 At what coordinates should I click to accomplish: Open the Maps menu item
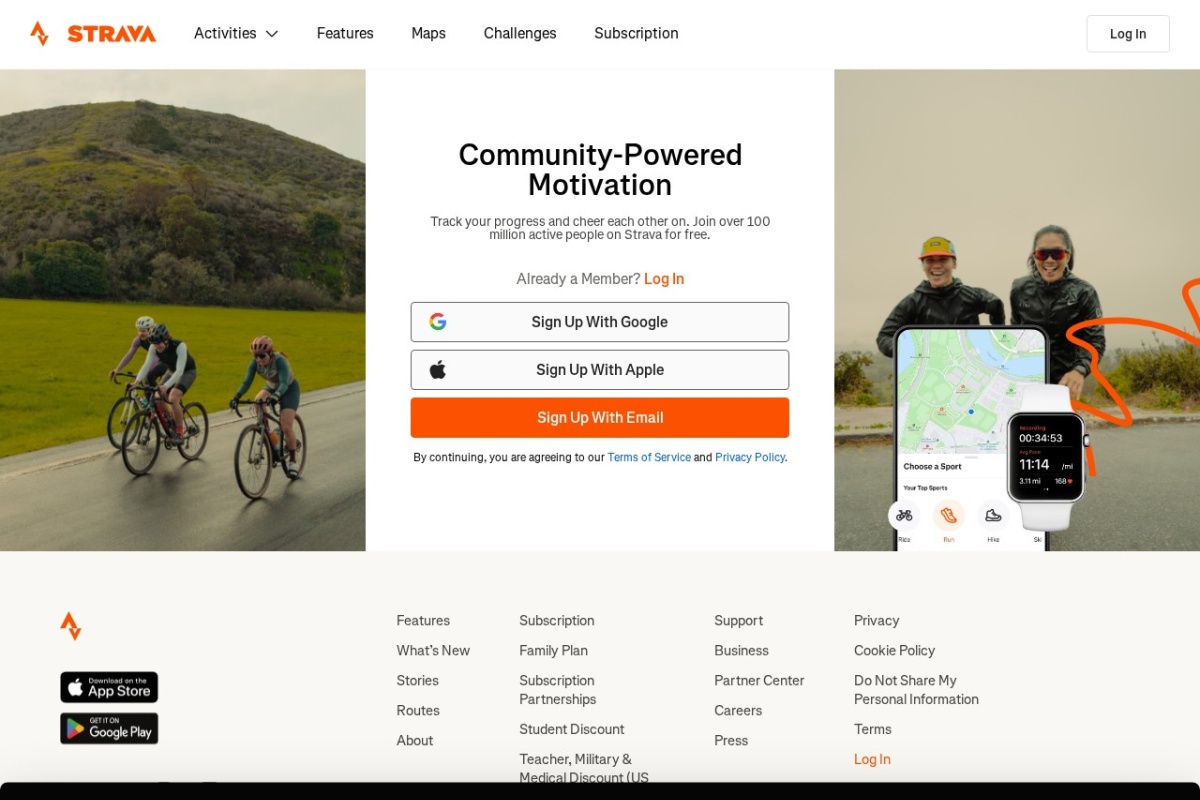click(x=429, y=33)
